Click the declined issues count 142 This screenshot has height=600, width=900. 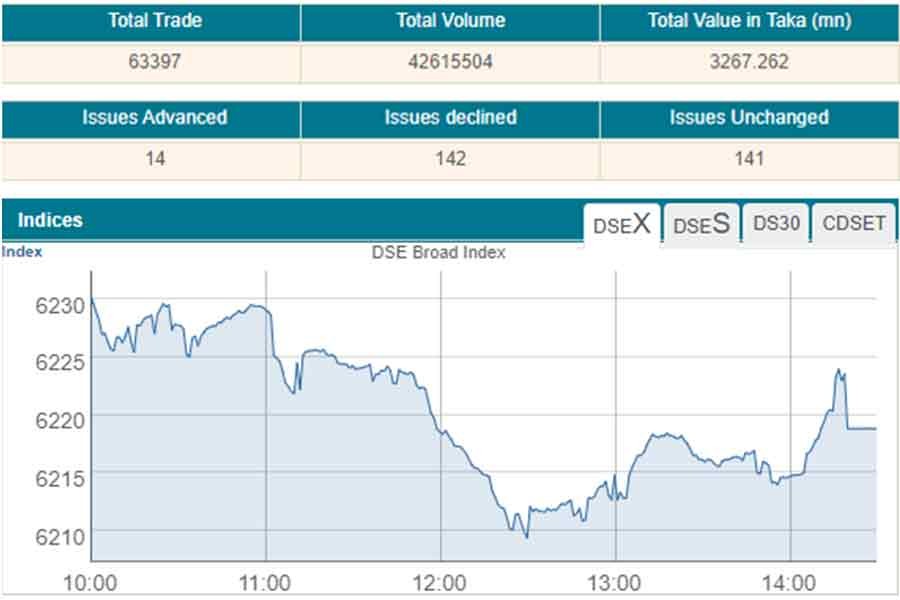tap(450, 158)
